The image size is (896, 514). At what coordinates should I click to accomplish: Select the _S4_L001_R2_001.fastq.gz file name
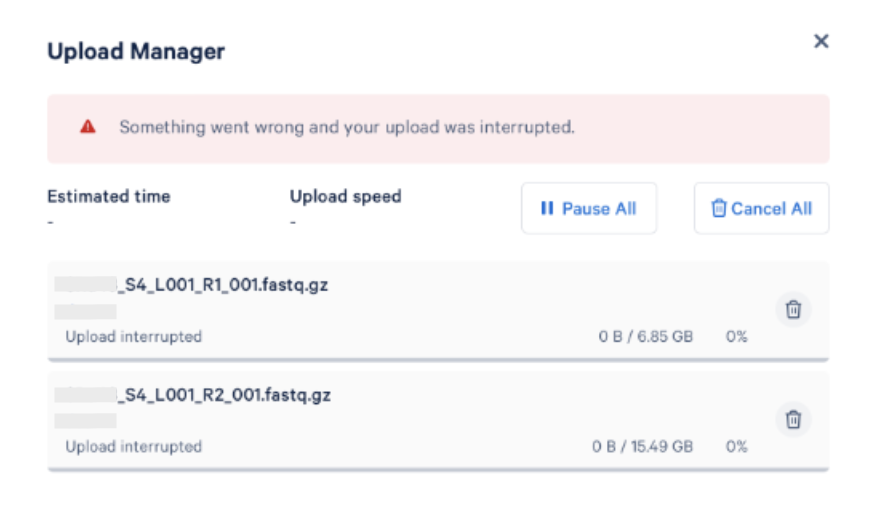click(x=224, y=395)
